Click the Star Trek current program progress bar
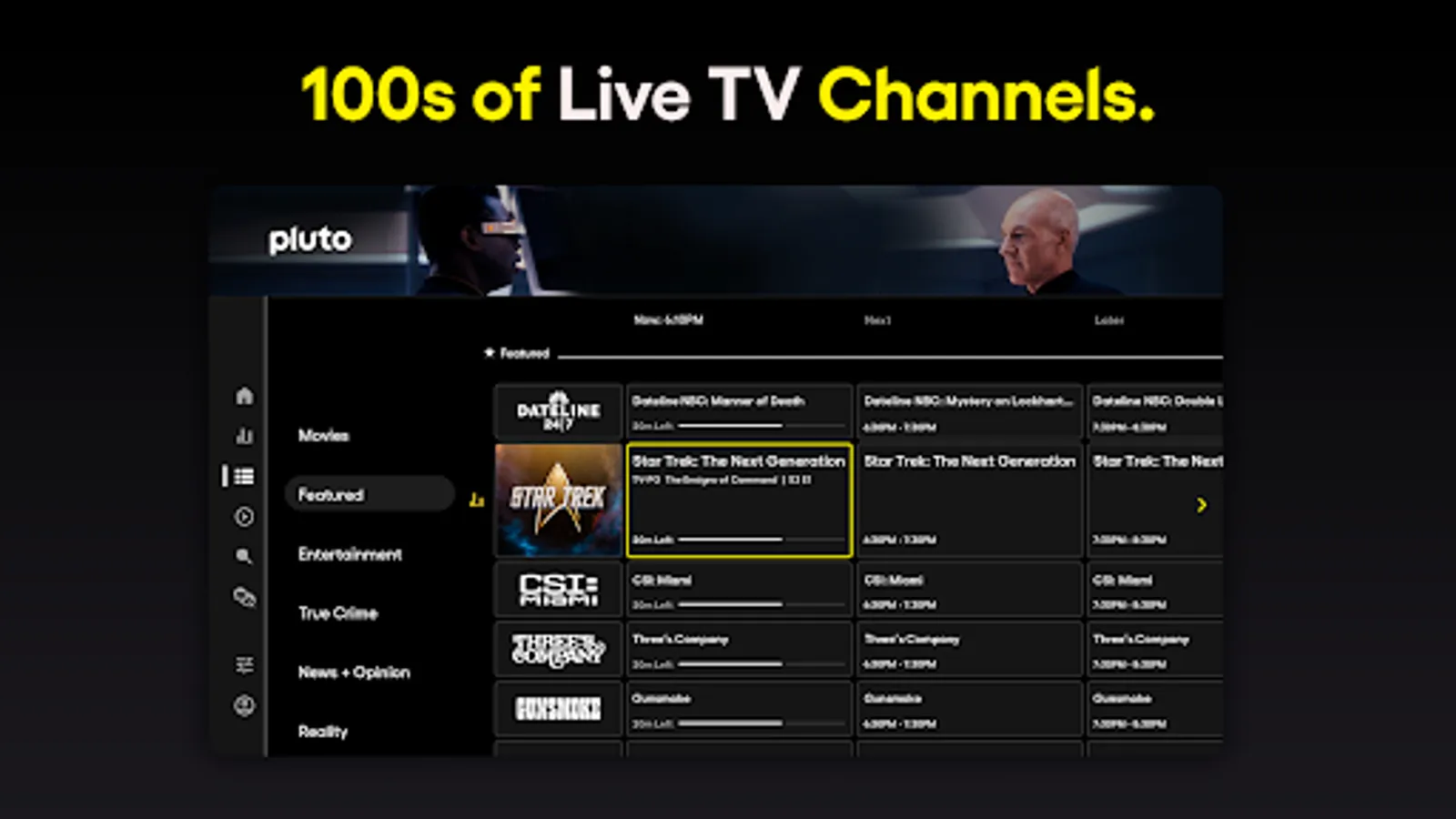1456x819 pixels. pyautogui.click(x=762, y=540)
